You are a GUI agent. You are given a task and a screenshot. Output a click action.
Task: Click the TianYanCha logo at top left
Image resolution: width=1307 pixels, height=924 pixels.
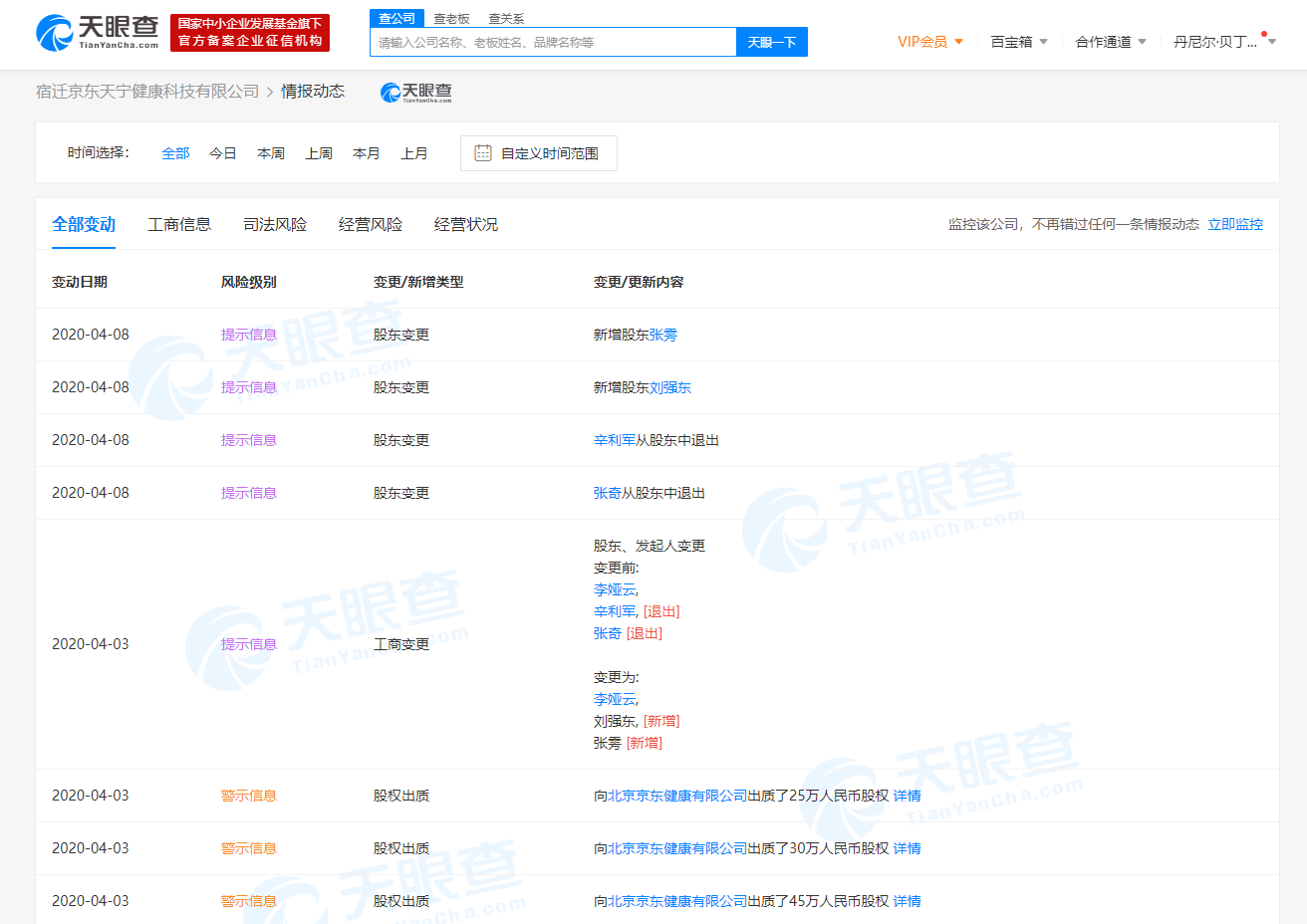point(98,32)
